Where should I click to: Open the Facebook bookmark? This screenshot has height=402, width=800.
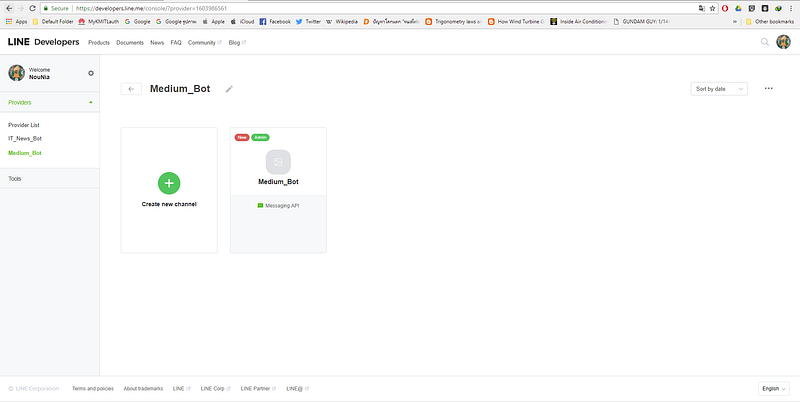click(x=275, y=21)
